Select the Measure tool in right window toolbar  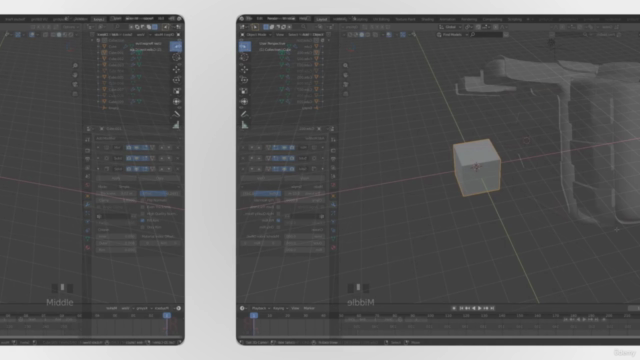pos(244,125)
